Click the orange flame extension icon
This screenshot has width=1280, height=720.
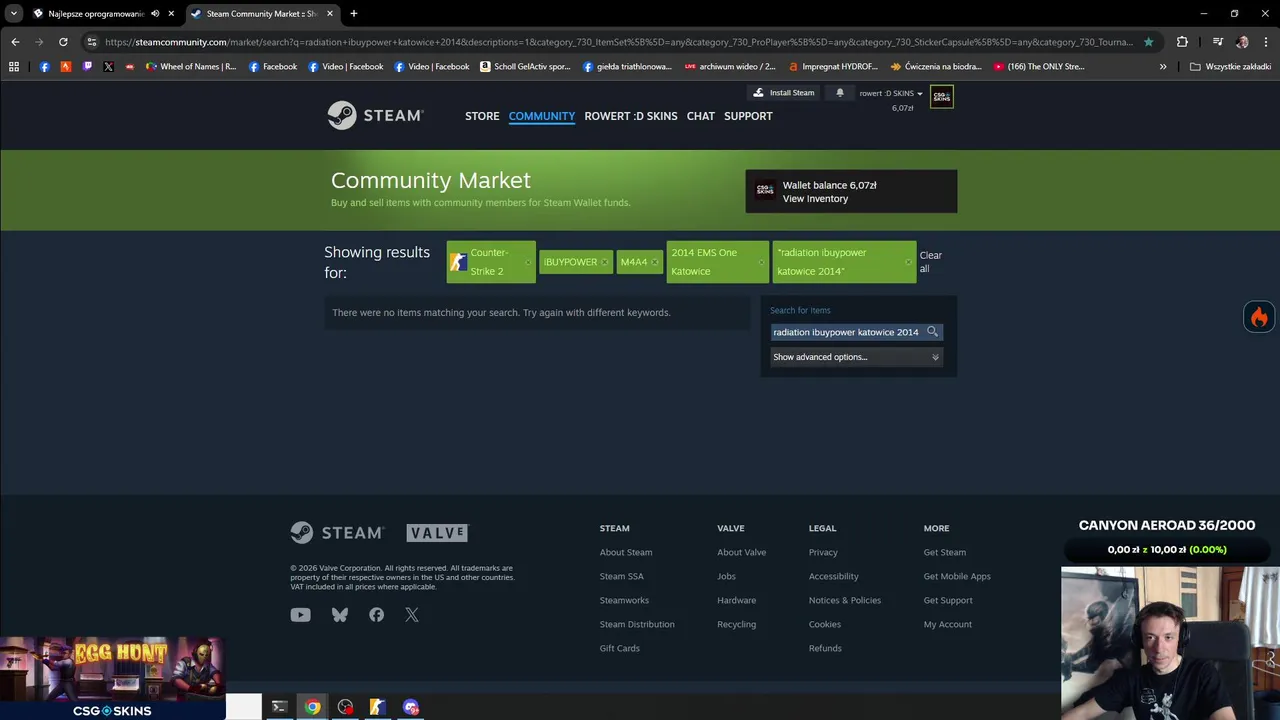(x=1259, y=317)
